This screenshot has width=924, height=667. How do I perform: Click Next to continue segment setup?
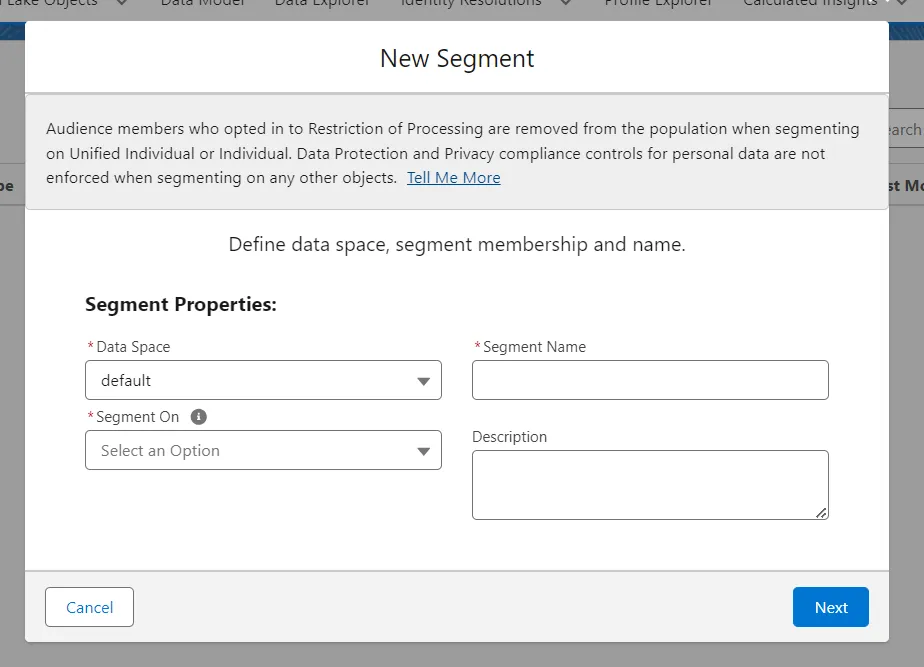tap(830, 607)
